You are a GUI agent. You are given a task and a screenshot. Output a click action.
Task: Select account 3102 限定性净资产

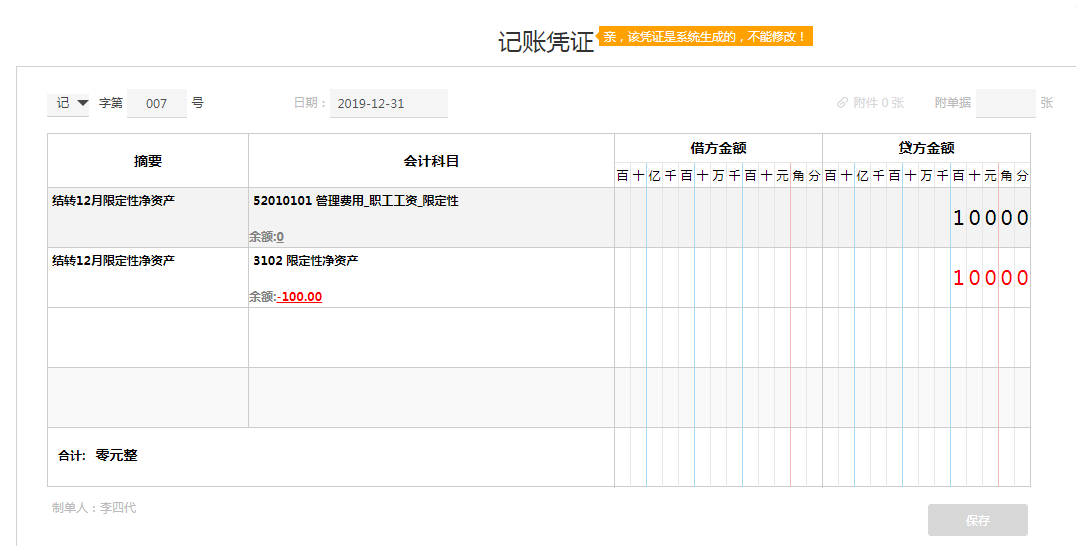305,261
